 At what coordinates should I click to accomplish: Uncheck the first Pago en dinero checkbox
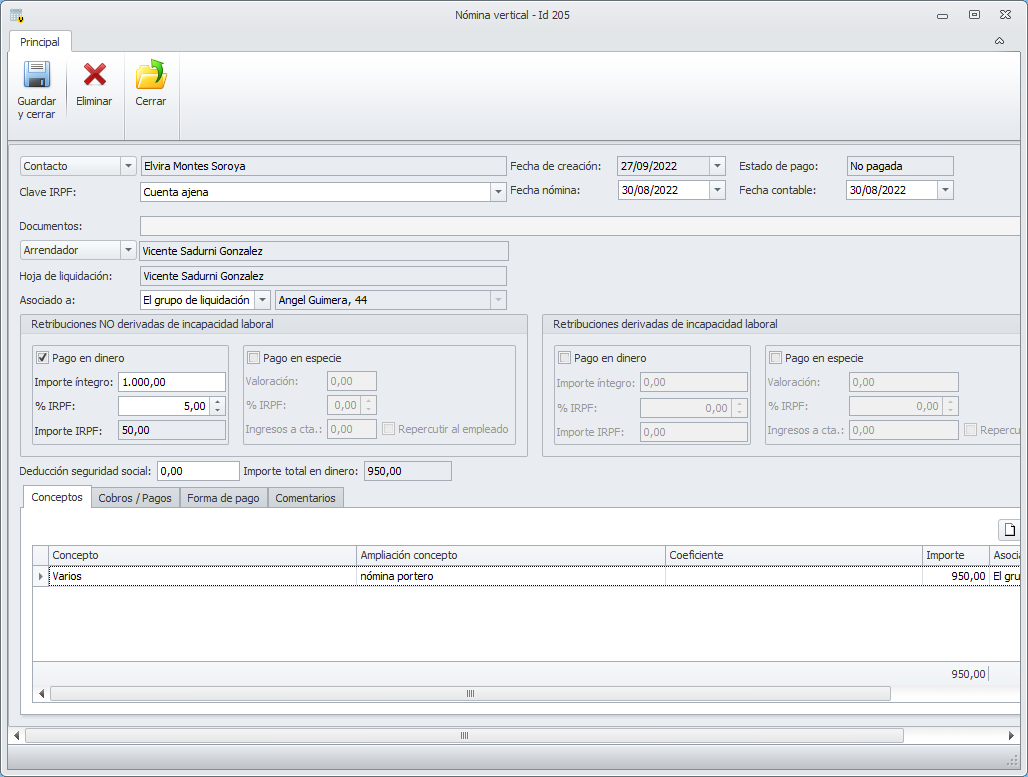pyautogui.click(x=43, y=358)
